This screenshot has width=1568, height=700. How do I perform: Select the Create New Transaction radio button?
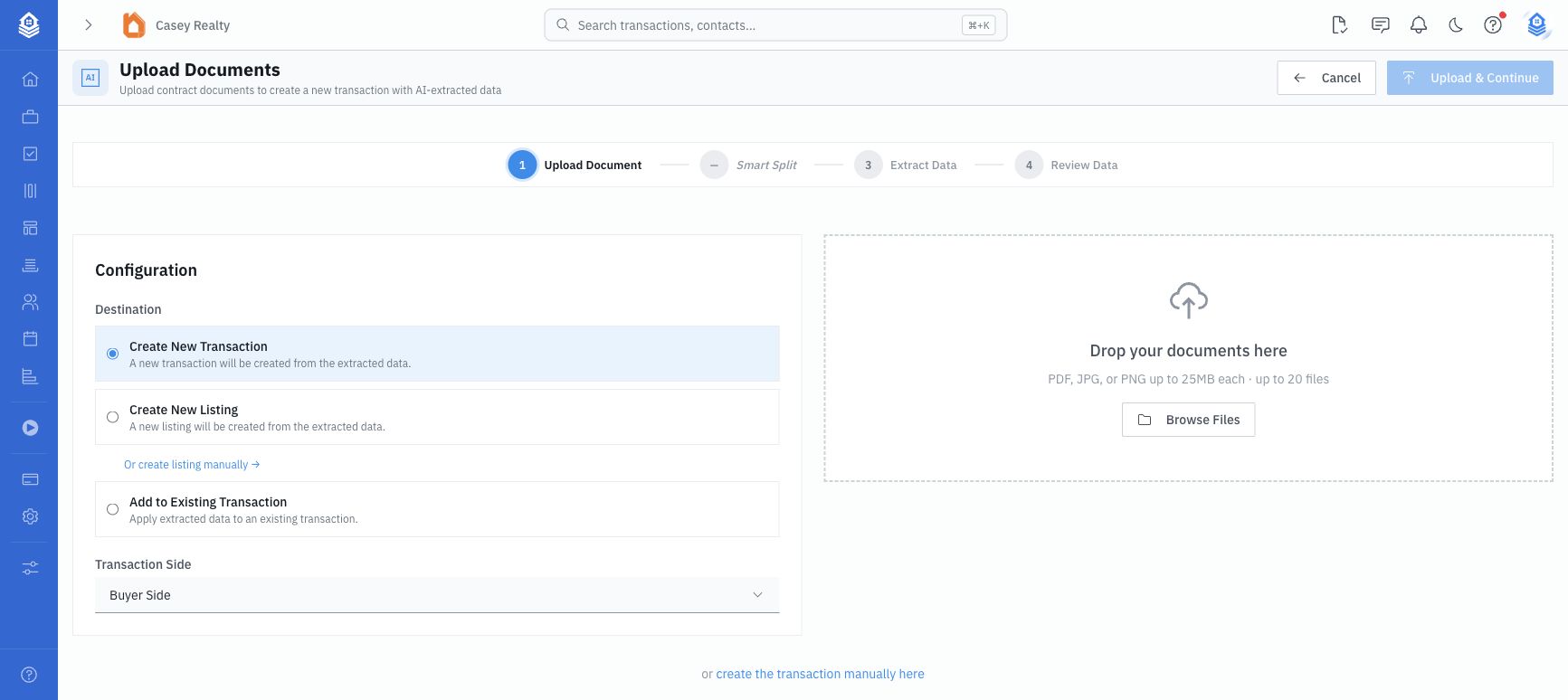[112, 354]
